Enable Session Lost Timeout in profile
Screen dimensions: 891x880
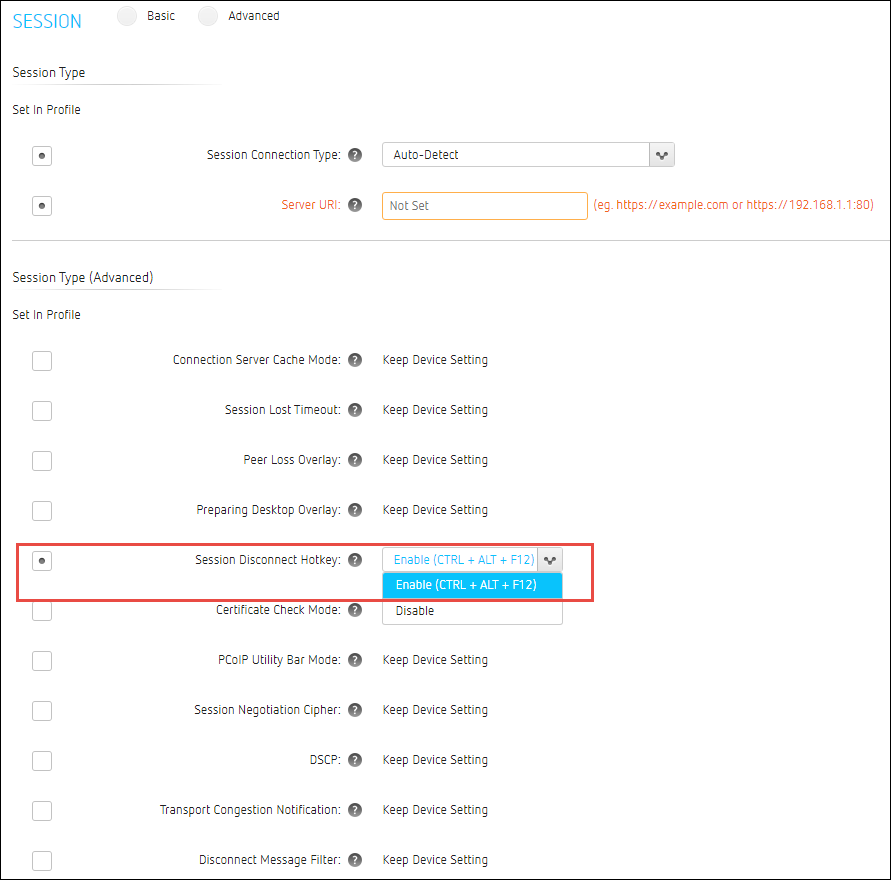[42, 411]
